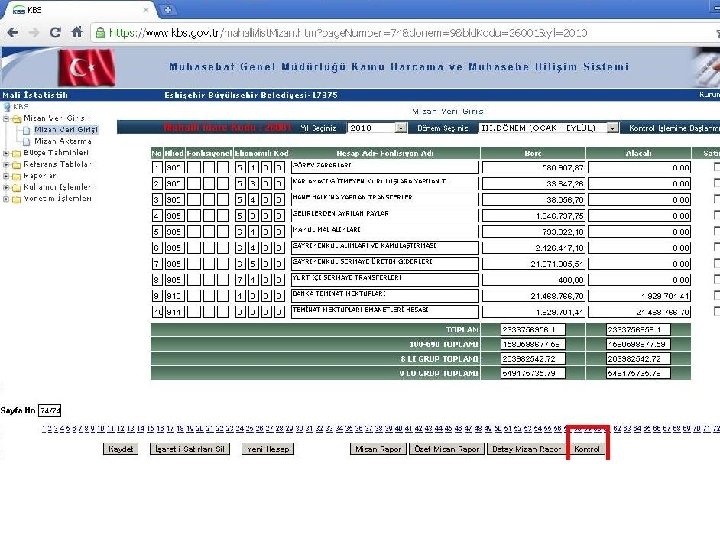This screenshot has width=720, height=540.
Task: Click the green lock icon in address bar
Action: coord(100,33)
